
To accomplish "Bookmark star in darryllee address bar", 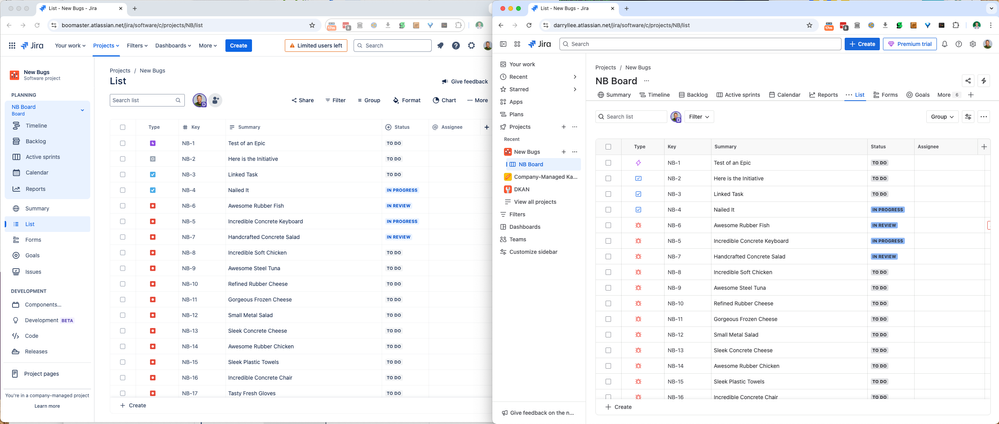I will 809,26.
